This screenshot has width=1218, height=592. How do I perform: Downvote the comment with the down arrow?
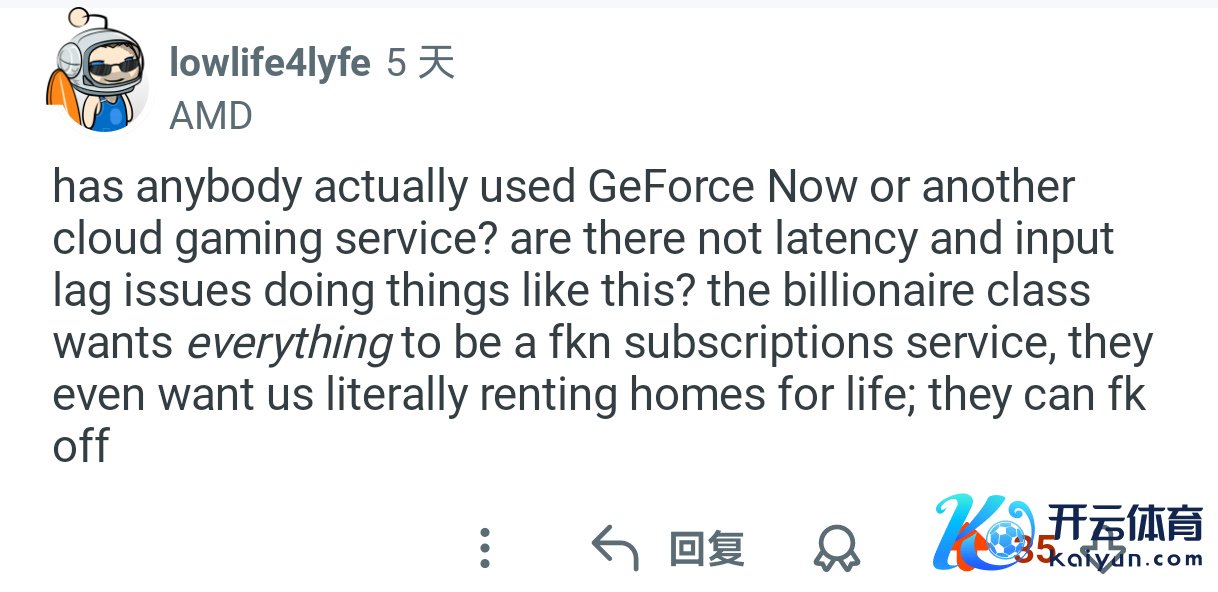pyautogui.click(x=1103, y=555)
